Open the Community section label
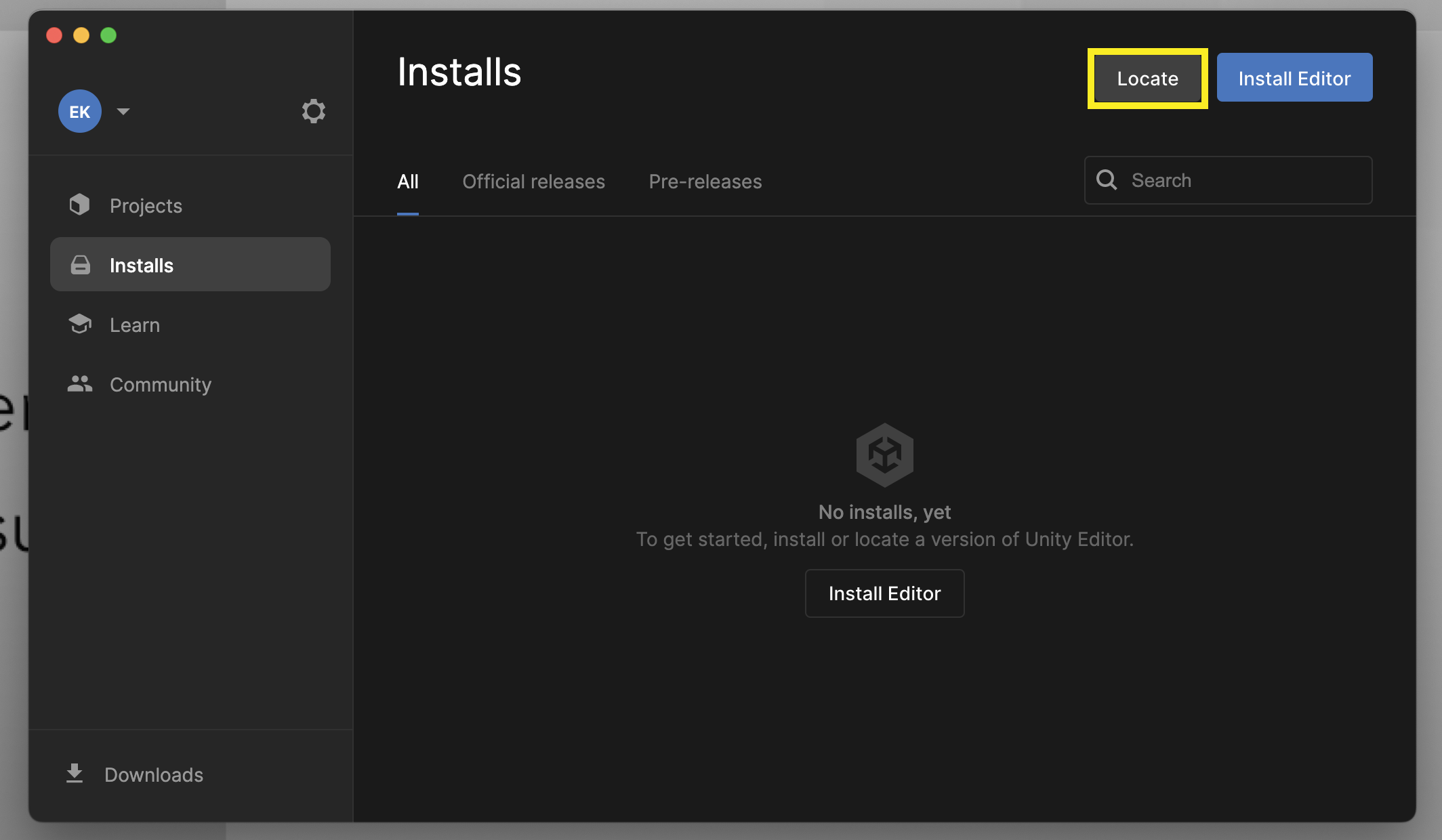Image resolution: width=1442 pixels, height=840 pixels. click(161, 385)
